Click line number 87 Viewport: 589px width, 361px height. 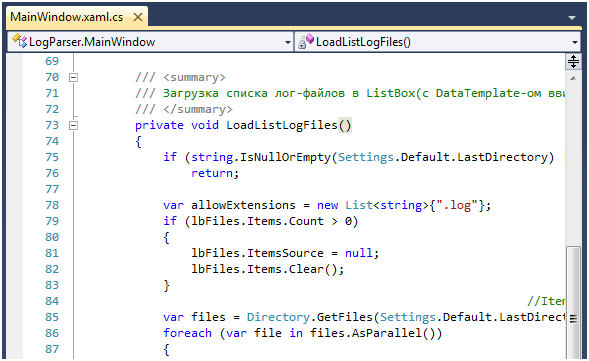(52, 349)
